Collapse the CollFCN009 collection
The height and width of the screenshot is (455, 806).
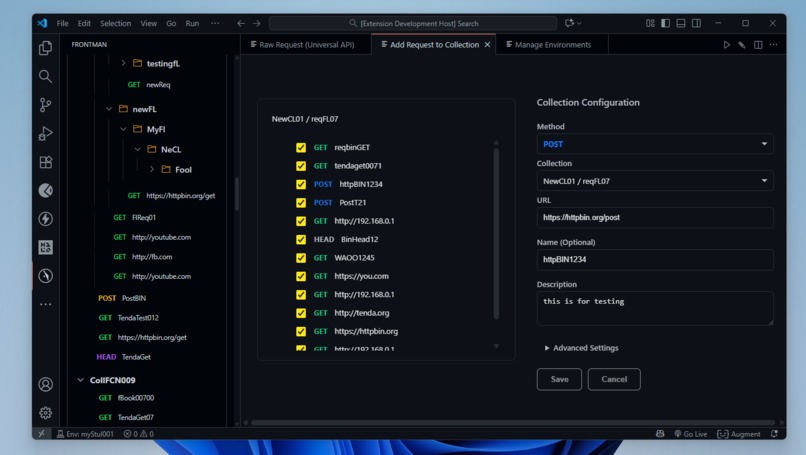(80, 380)
